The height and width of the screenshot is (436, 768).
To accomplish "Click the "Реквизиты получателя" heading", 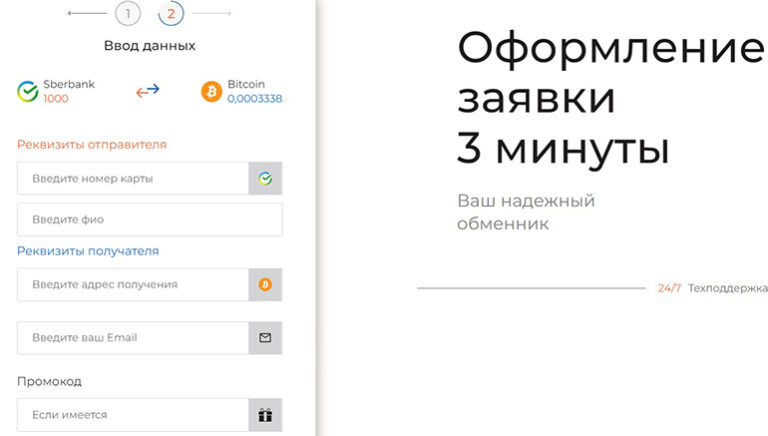I will (88, 251).
